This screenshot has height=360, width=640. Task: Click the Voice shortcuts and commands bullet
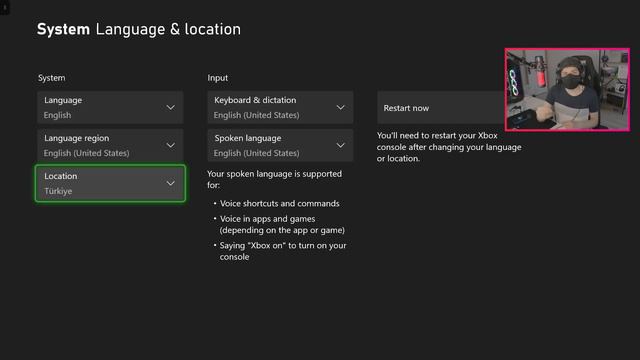(280, 203)
